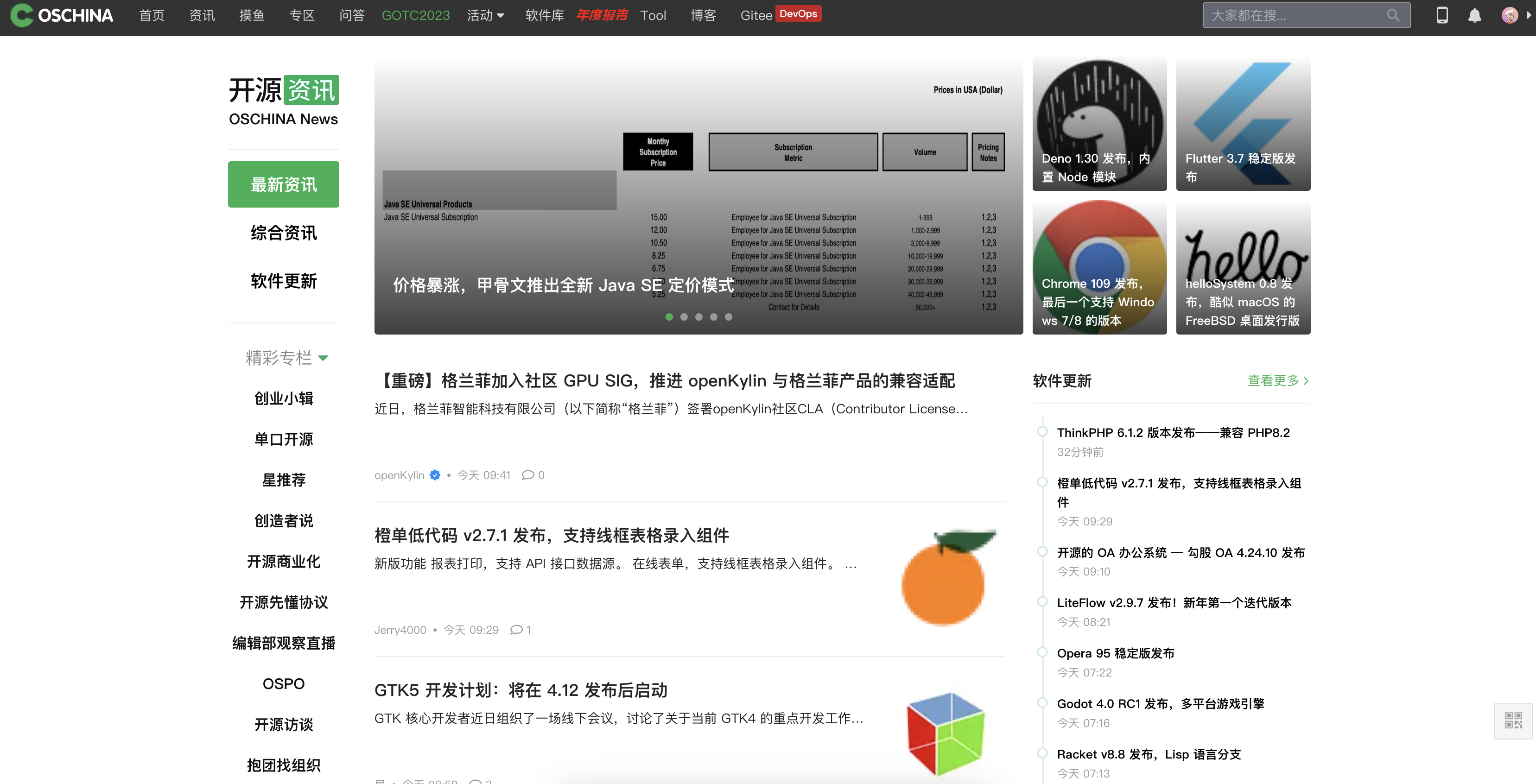Expand the 活动 dropdown in the navbar
1536x784 pixels.
tap(485, 15)
